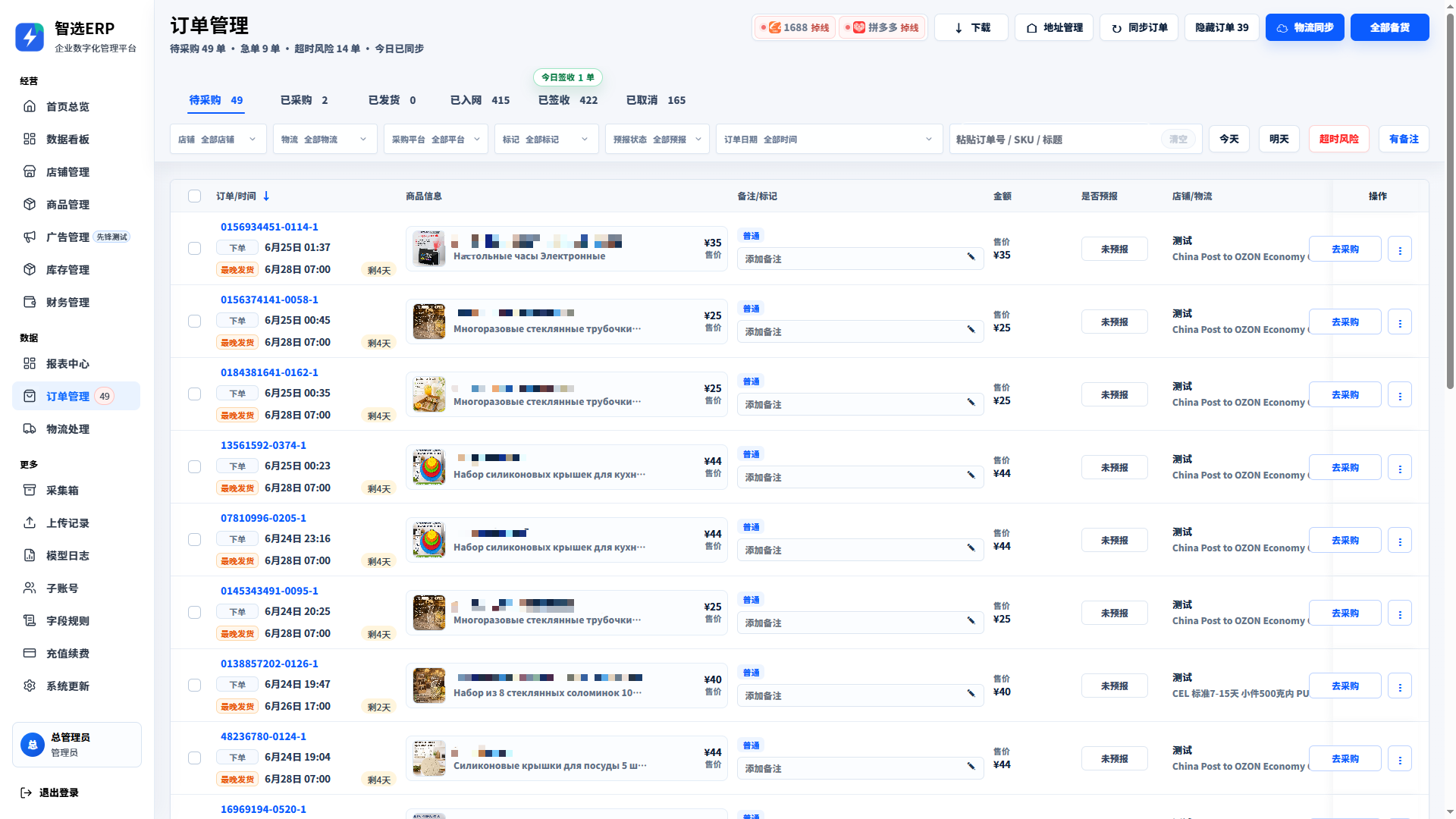Screen dimensions: 1456x819
Task: Open 子账号 users icon
Action: tap(30, 588)
